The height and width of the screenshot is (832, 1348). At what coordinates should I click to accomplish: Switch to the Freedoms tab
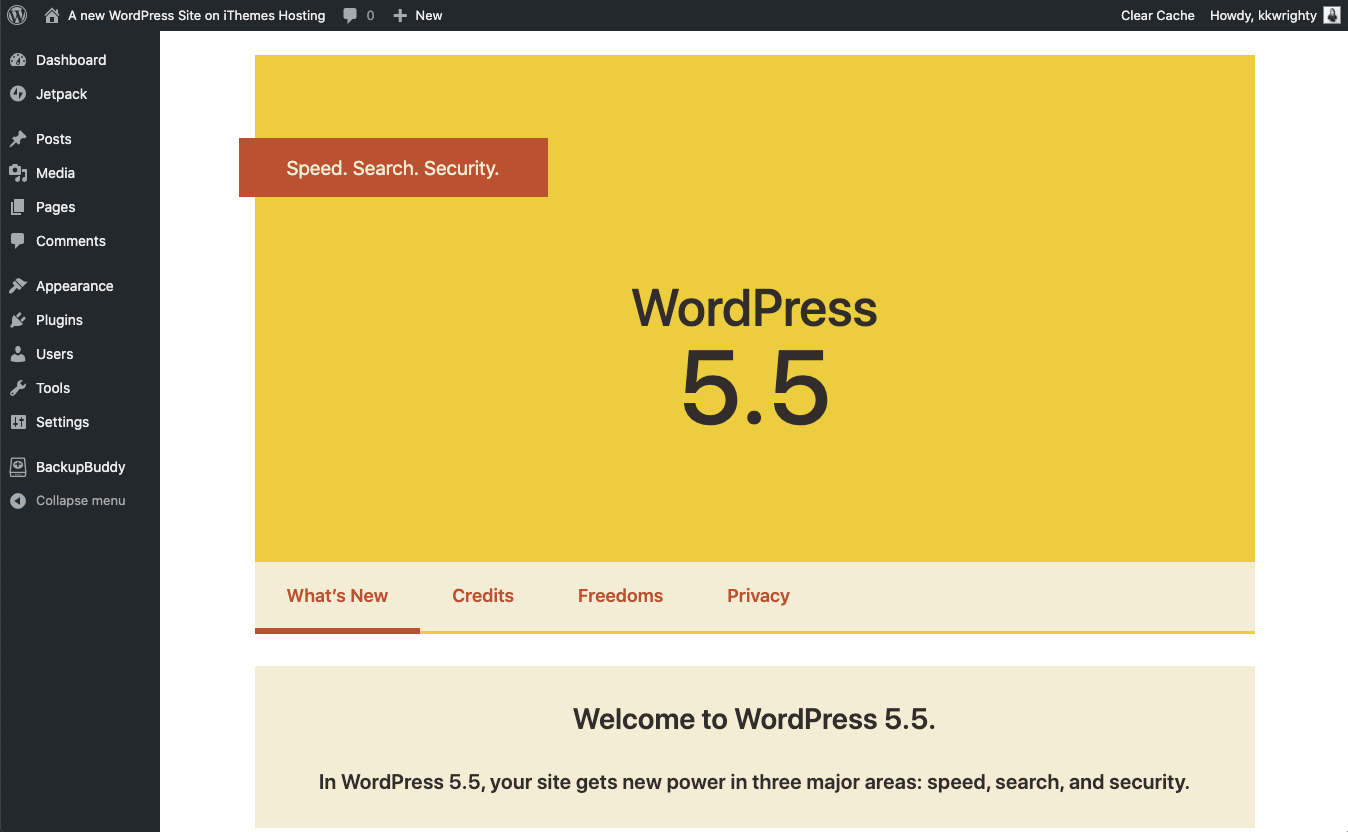tap(620, 596)
